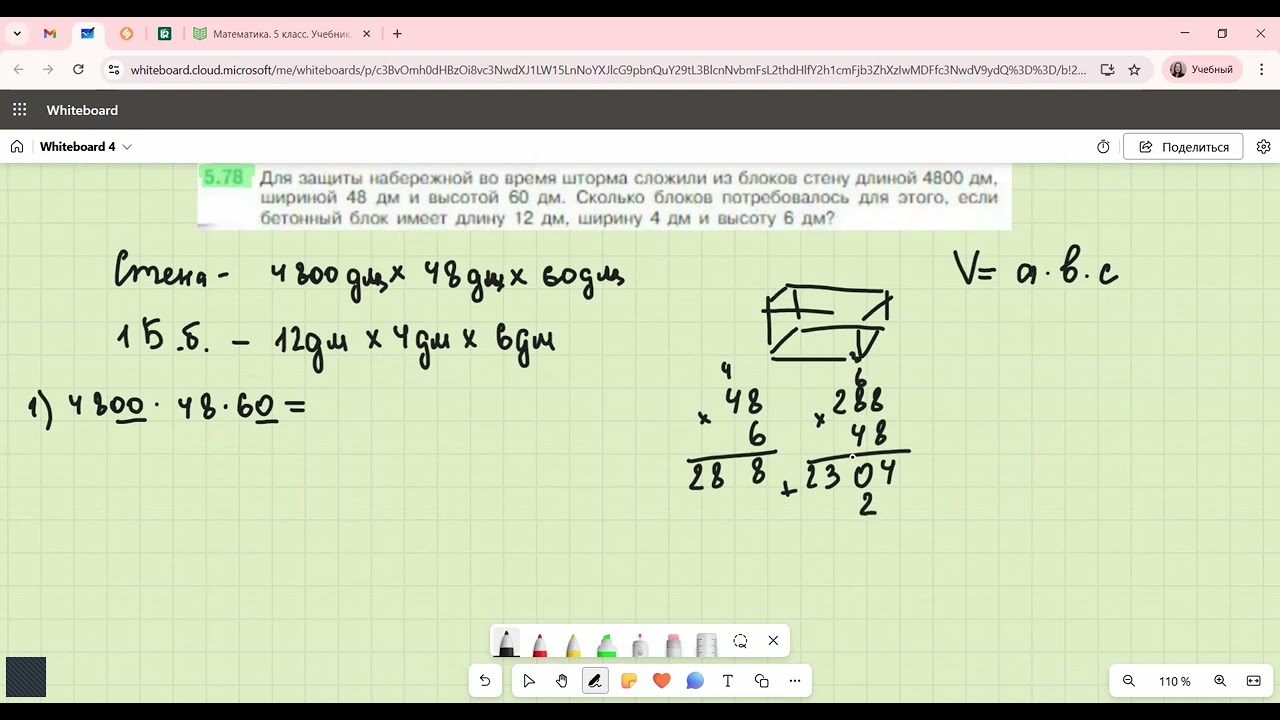Open the reactions heart tool
This screenshot has width=1280, height=720.
tap(661, 681)
